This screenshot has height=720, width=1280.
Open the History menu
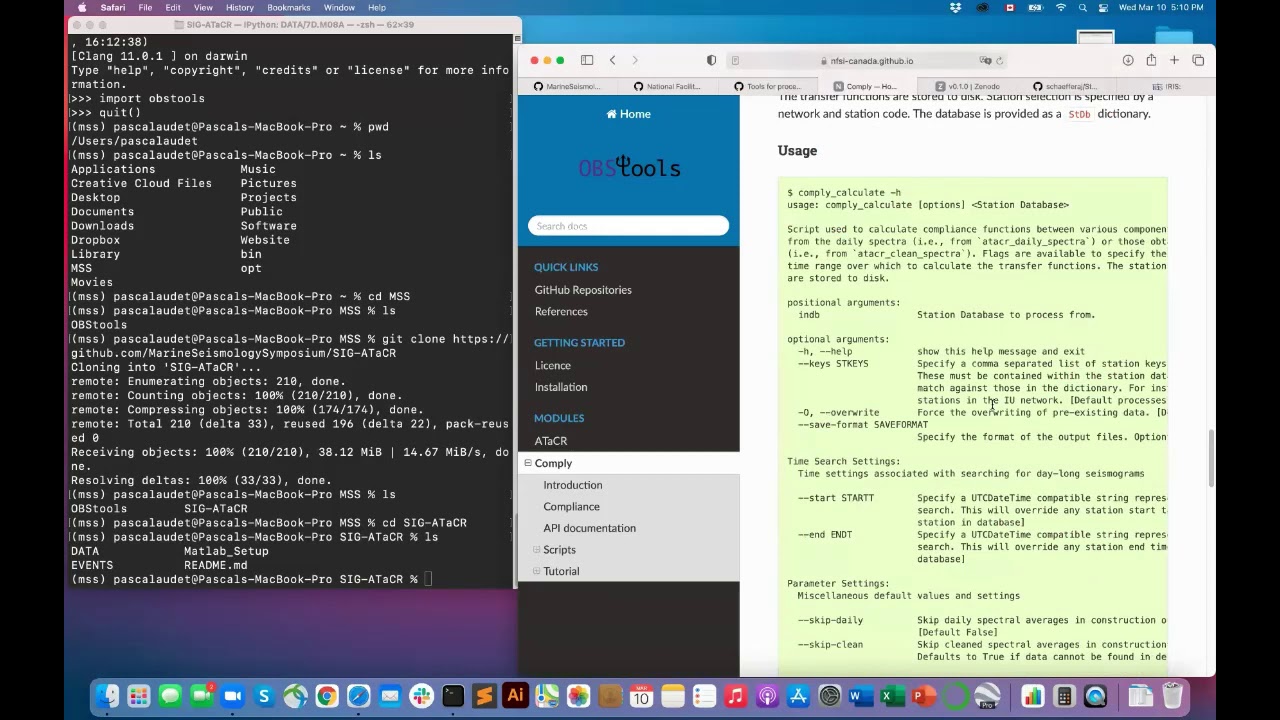coord(240,7)
